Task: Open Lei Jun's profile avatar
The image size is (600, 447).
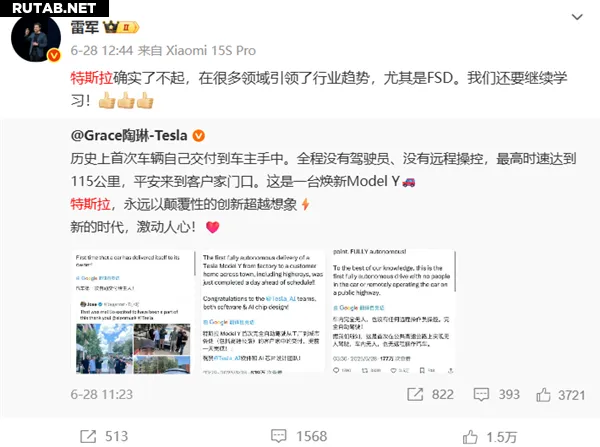Action: pyautogui.click(x=36, y=38)
